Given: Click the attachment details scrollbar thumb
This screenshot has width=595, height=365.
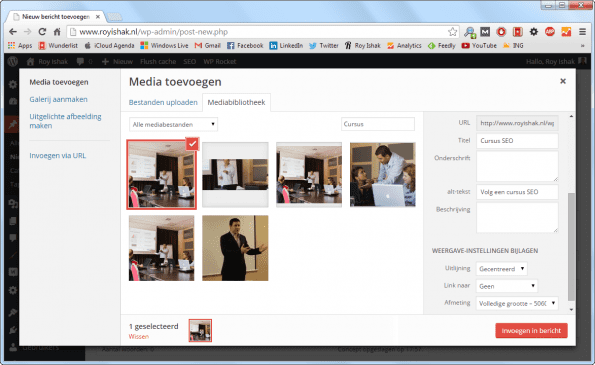Looking at the screenshot, I should pos(571,247).
